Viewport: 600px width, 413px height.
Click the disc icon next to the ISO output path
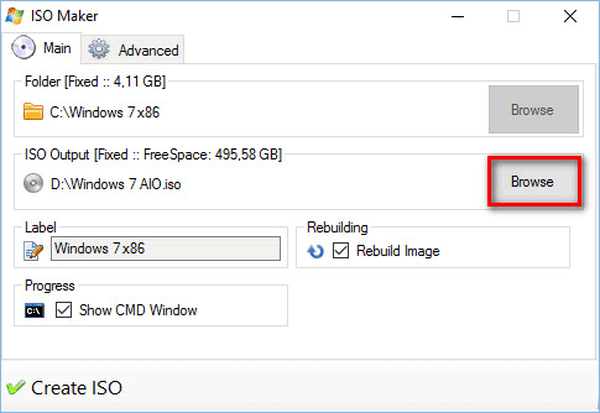34,182
